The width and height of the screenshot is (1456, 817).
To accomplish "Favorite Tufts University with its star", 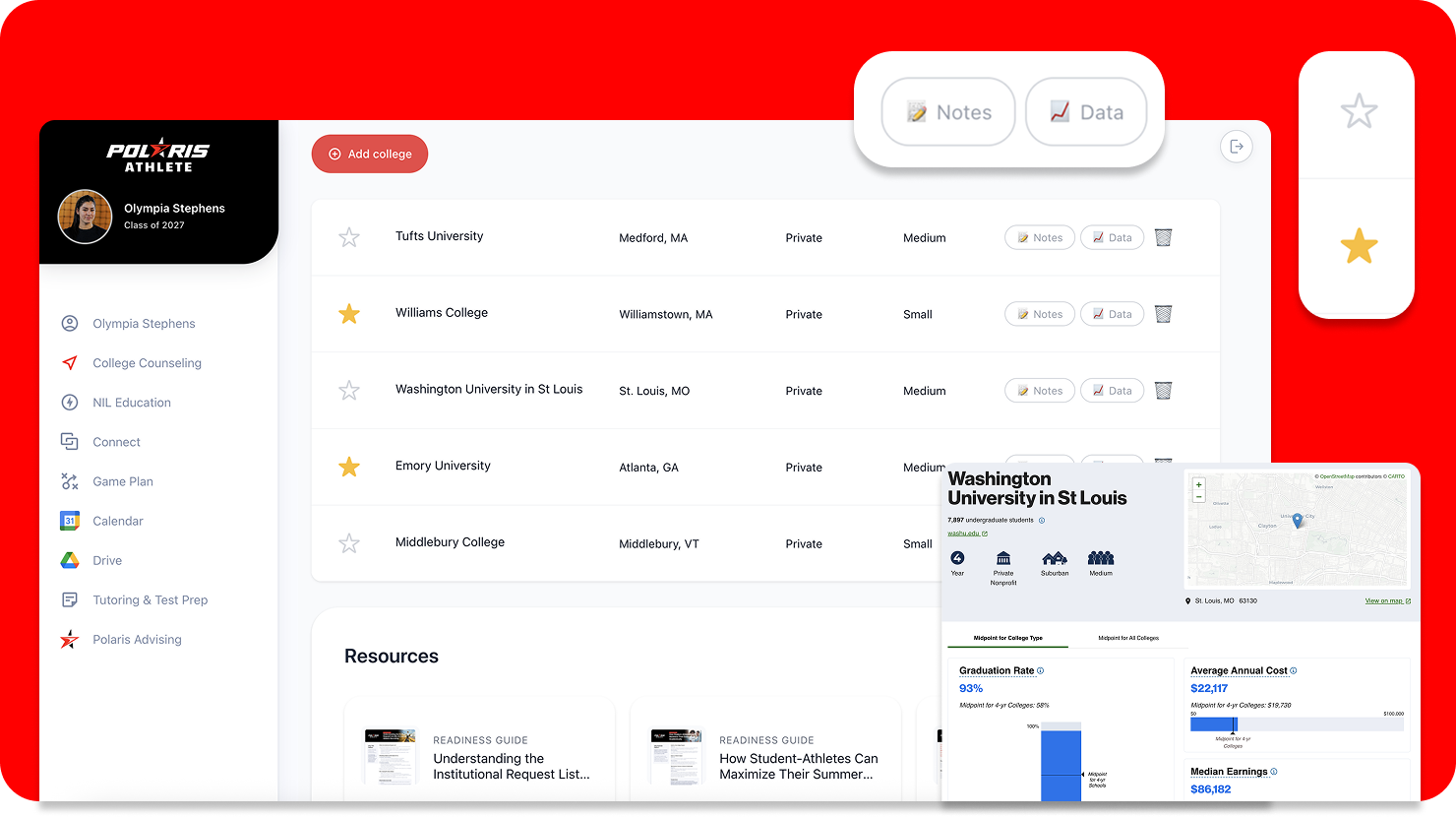I will click(x=349, y=237).
